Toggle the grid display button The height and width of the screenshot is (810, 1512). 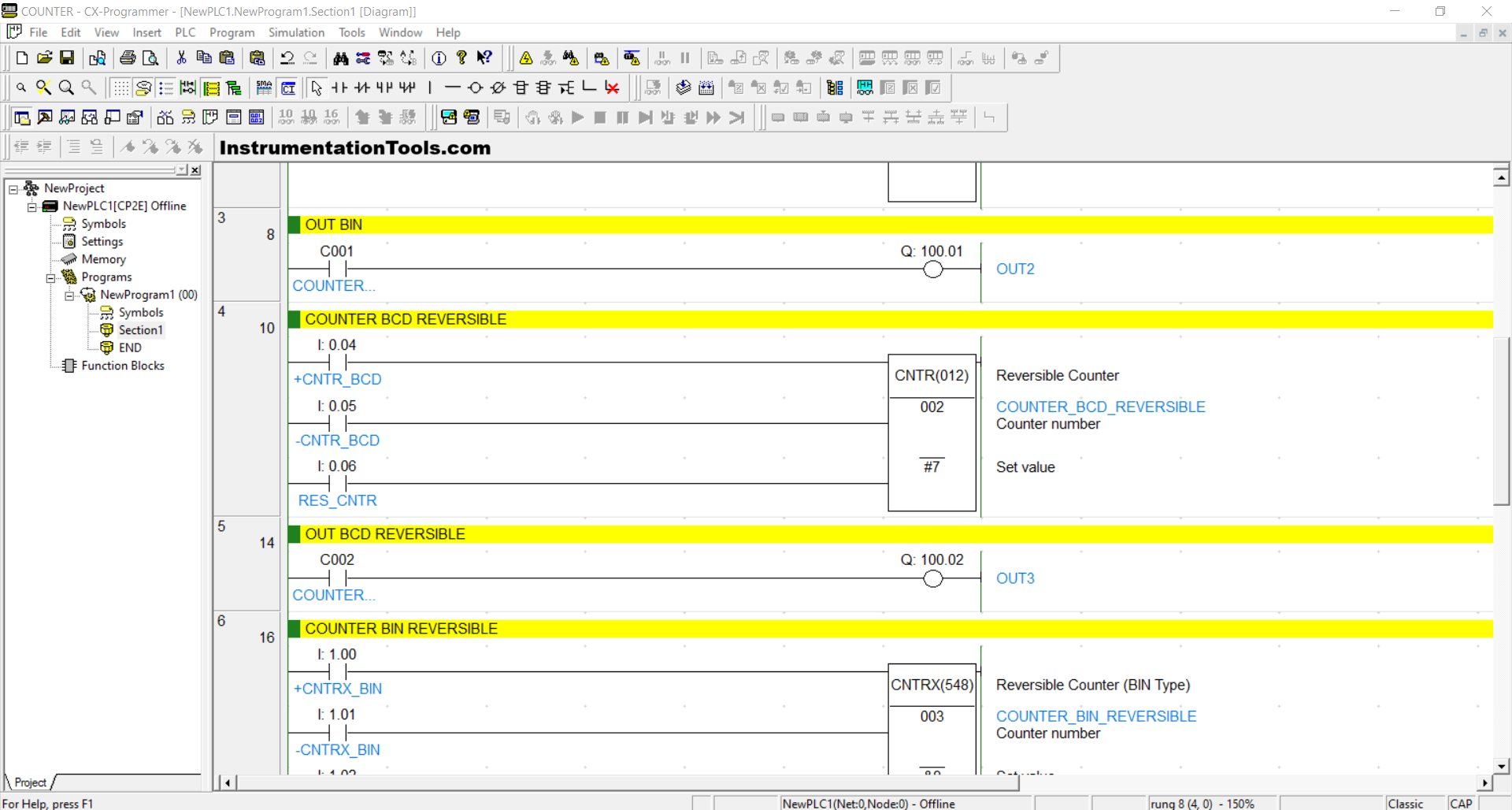pos(120,87)
